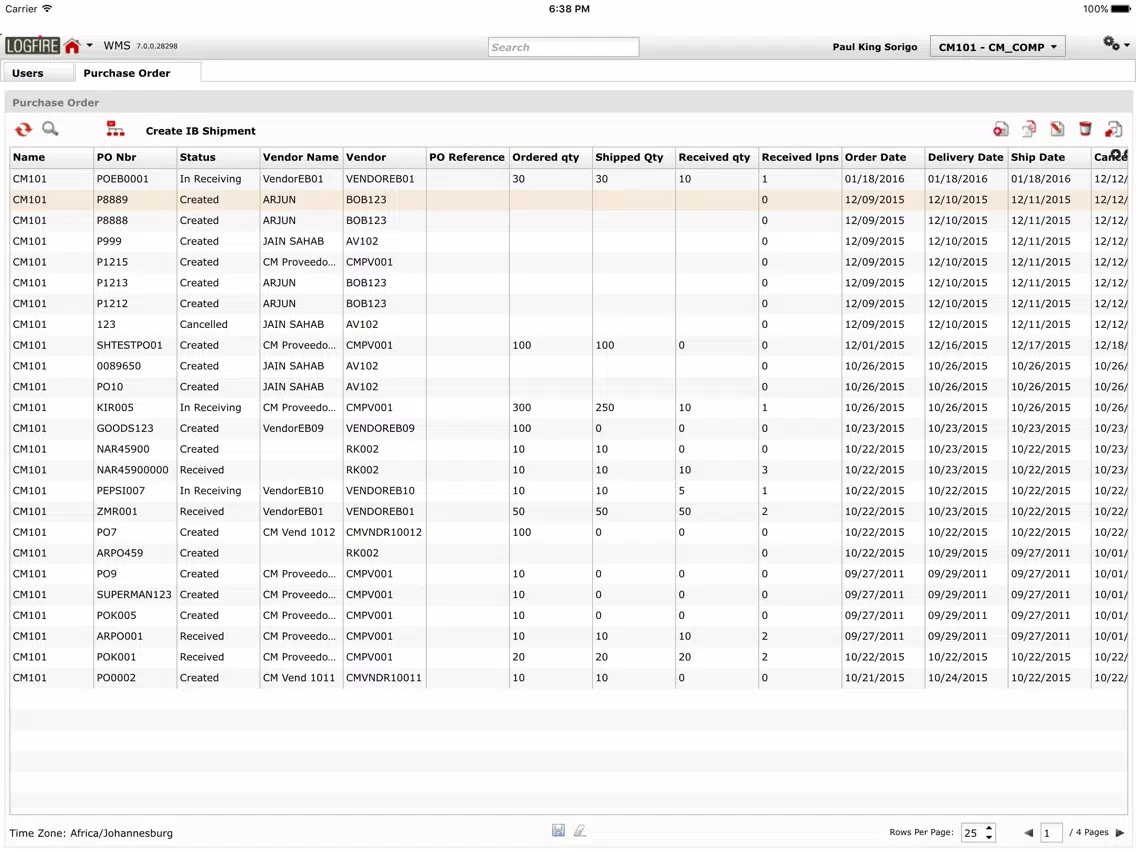Screen dimensions: 1136x852
Task: Click the page number input box
Action: tap(1051, 833)
